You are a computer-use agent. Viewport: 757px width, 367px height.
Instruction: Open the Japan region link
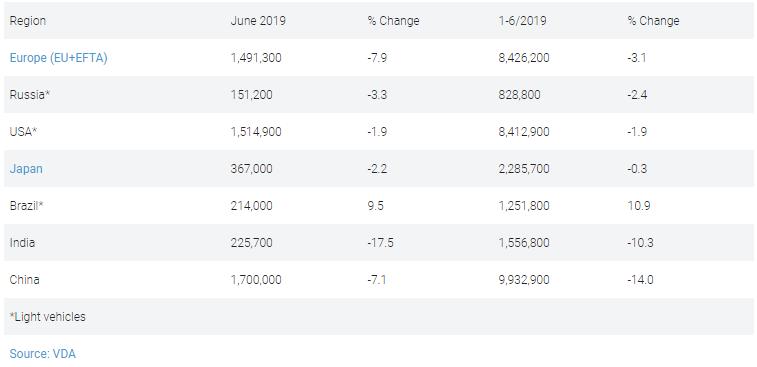(26, 169)
